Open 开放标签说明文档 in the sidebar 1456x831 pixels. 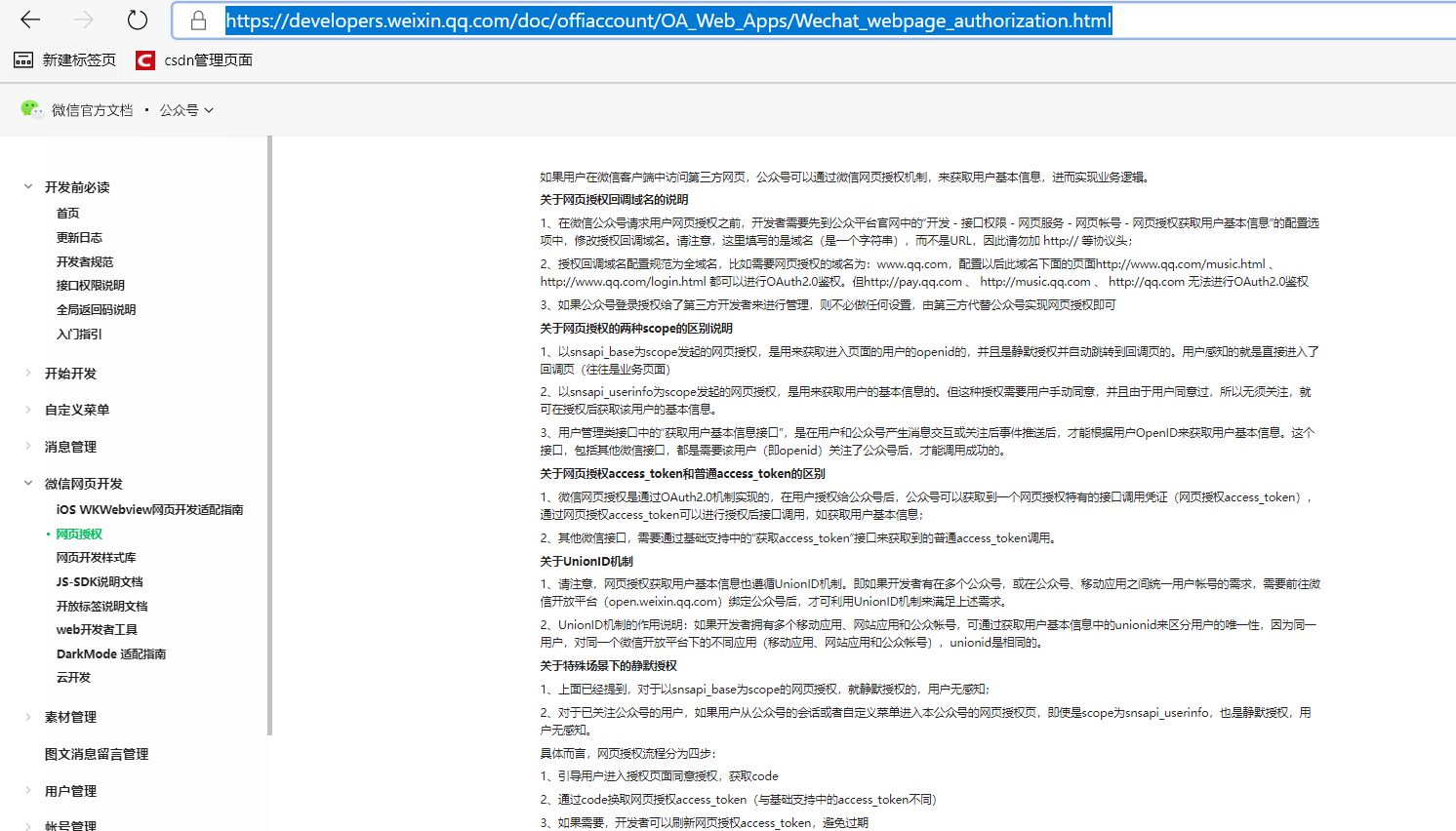click(x=101, y=607)
